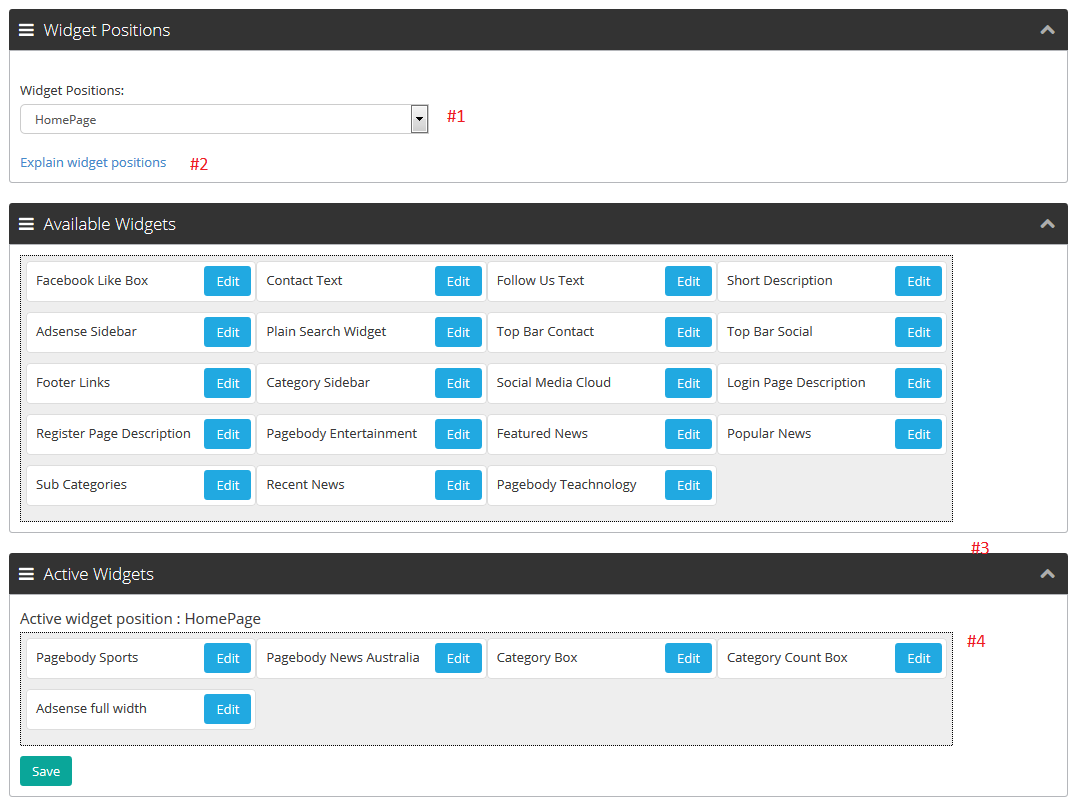Click hamburger icon in Active Widgets header
Screen dimensions: 1077x806
pos(27,574)
